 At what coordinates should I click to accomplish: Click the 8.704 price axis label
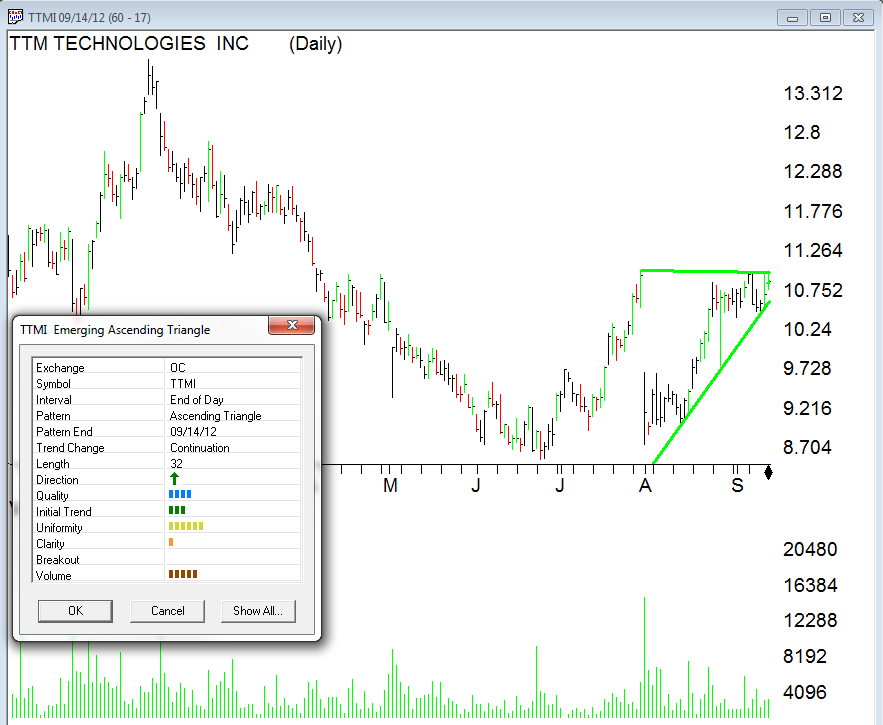[808, 448]
